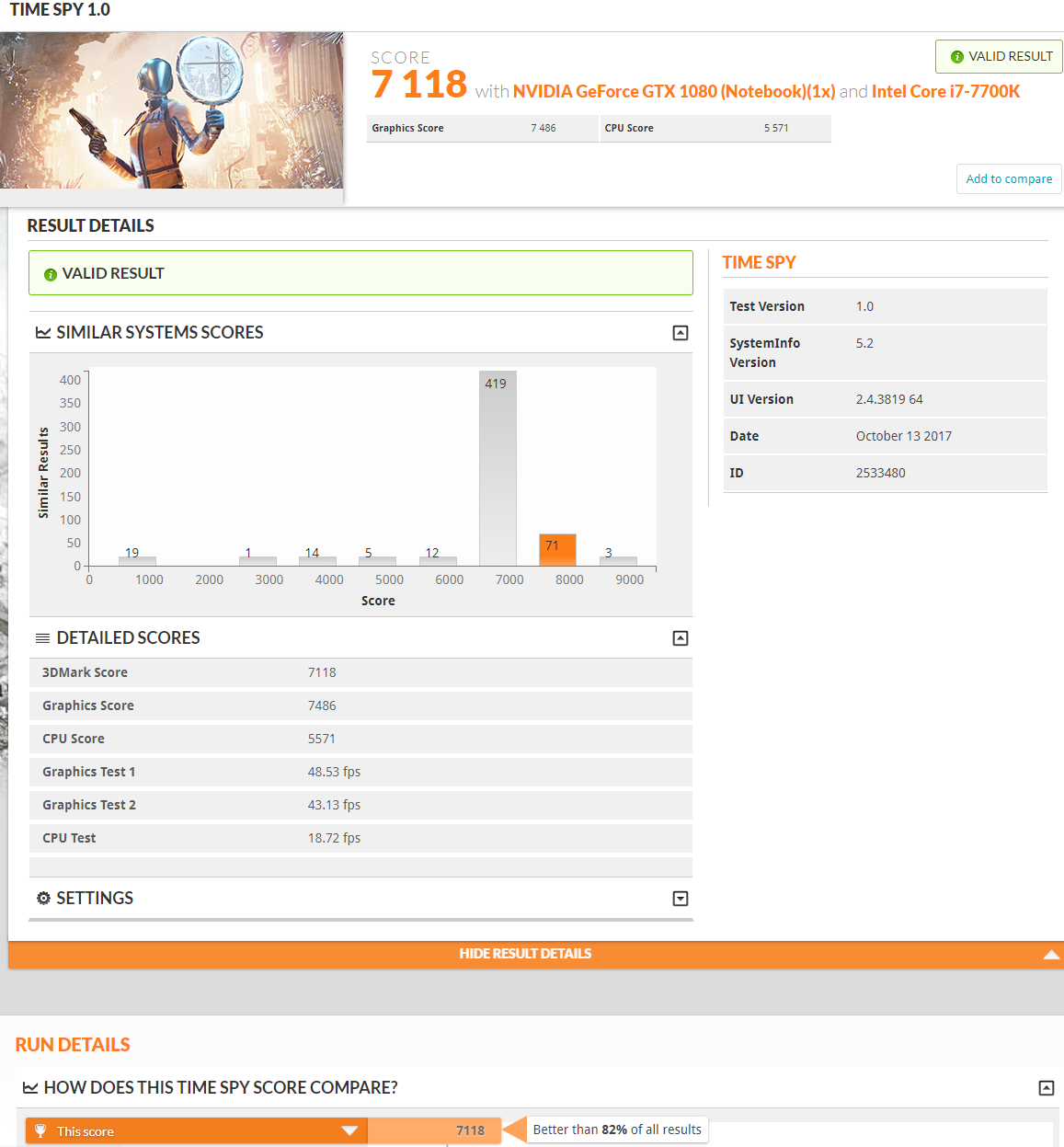Click the bar labeled 19 in the chart
Screen dimensions: 1064x1147
[x=137, y=561]
